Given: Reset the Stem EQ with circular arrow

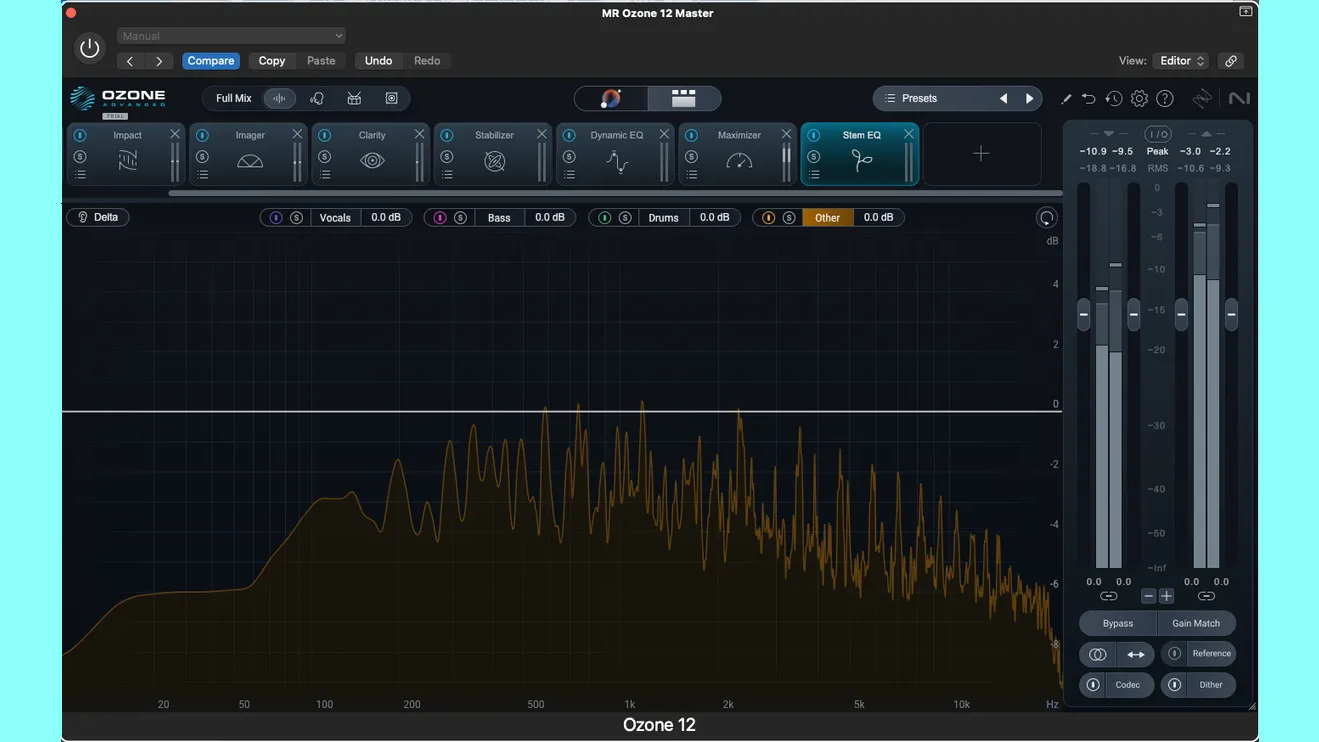Looking at the screenshot, I should (1046, 218).
